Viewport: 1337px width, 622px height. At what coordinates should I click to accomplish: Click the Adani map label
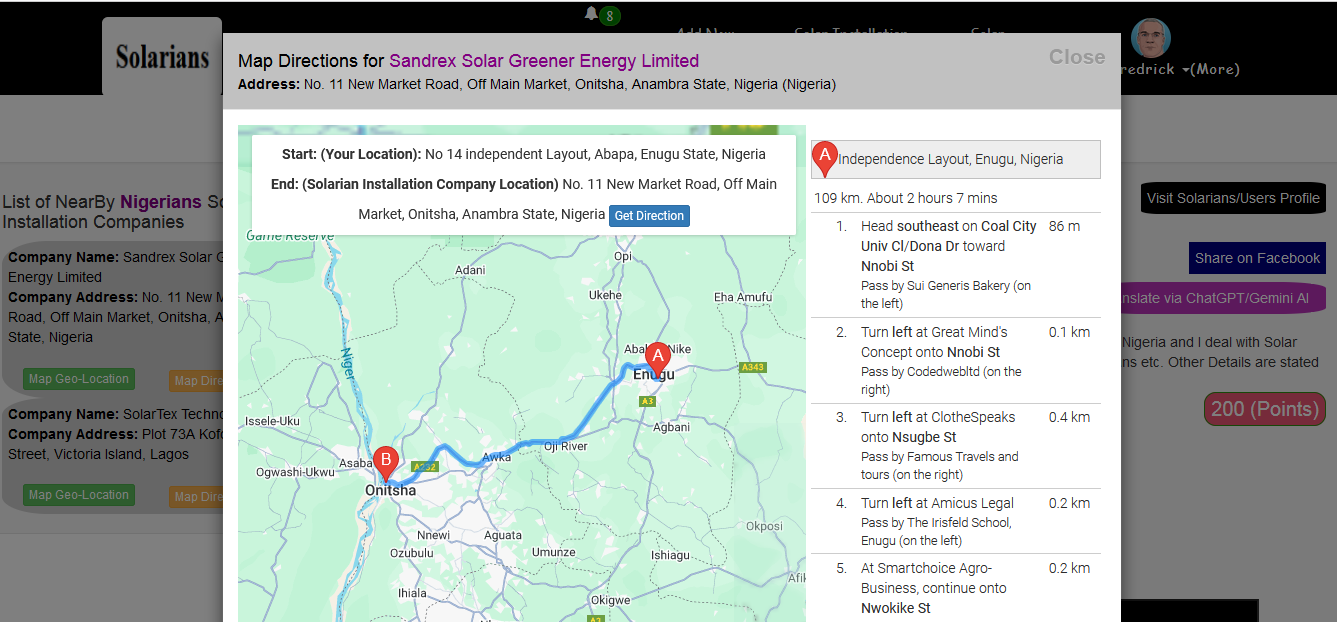click(x=470, y=270)
